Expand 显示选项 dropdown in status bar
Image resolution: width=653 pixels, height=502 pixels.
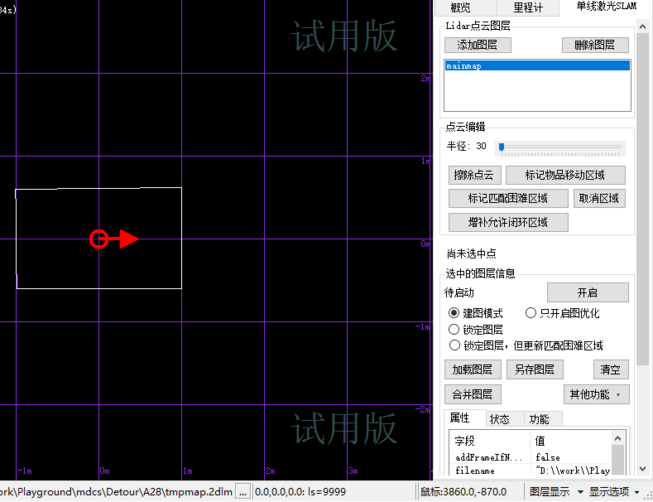pos(615,491)
